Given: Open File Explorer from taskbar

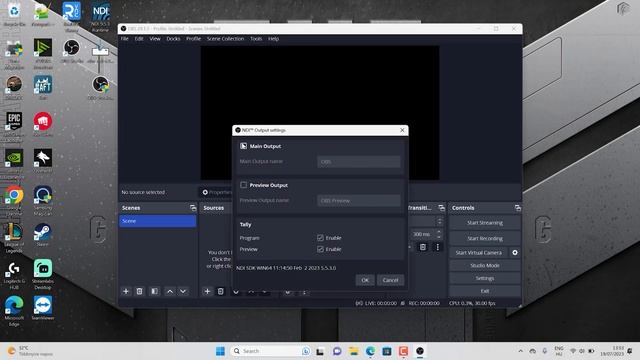Looking at the screenshot, I should 353,351.
